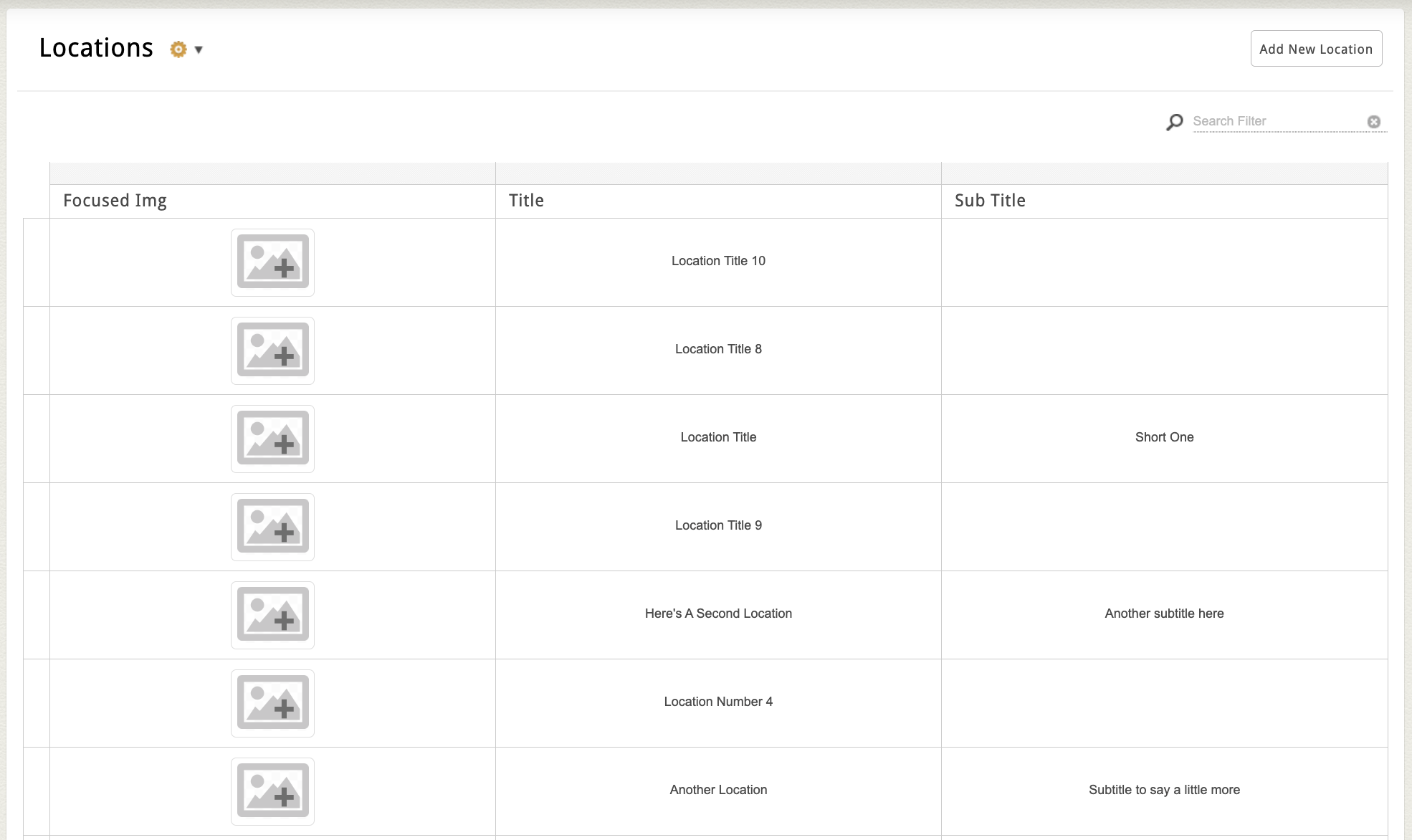Viewport: 1412px width, 840px height.
Task: Open the Here's A Second Location entry
Action: click(x=718, y=614)
